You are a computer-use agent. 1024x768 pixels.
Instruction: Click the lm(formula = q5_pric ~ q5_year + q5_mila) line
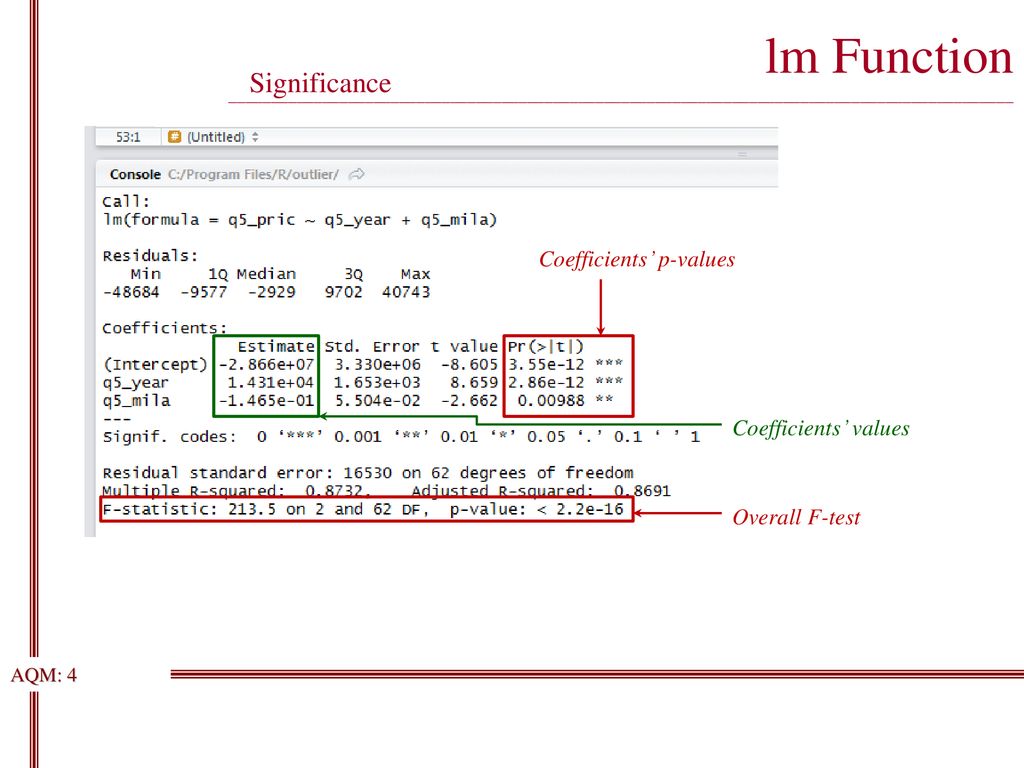coord(300,219)
